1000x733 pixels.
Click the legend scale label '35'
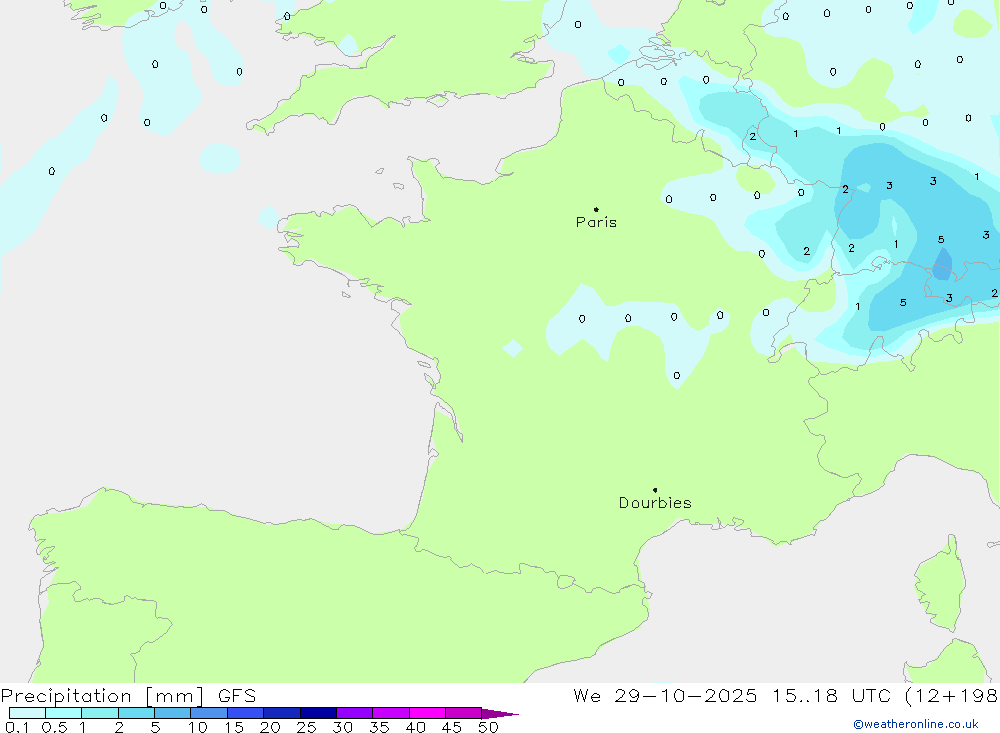(x=379, y=727)
